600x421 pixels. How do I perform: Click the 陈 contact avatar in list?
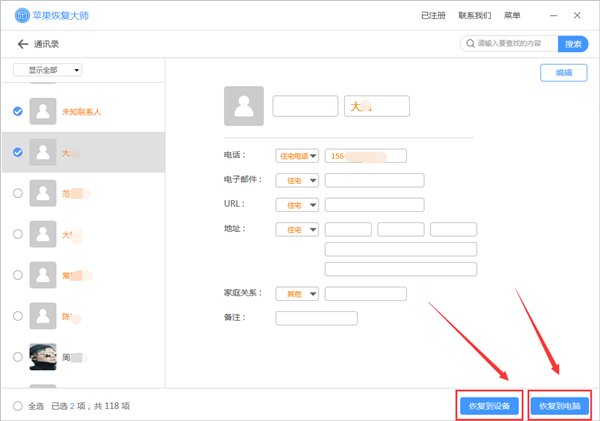[x=43, y=315]
